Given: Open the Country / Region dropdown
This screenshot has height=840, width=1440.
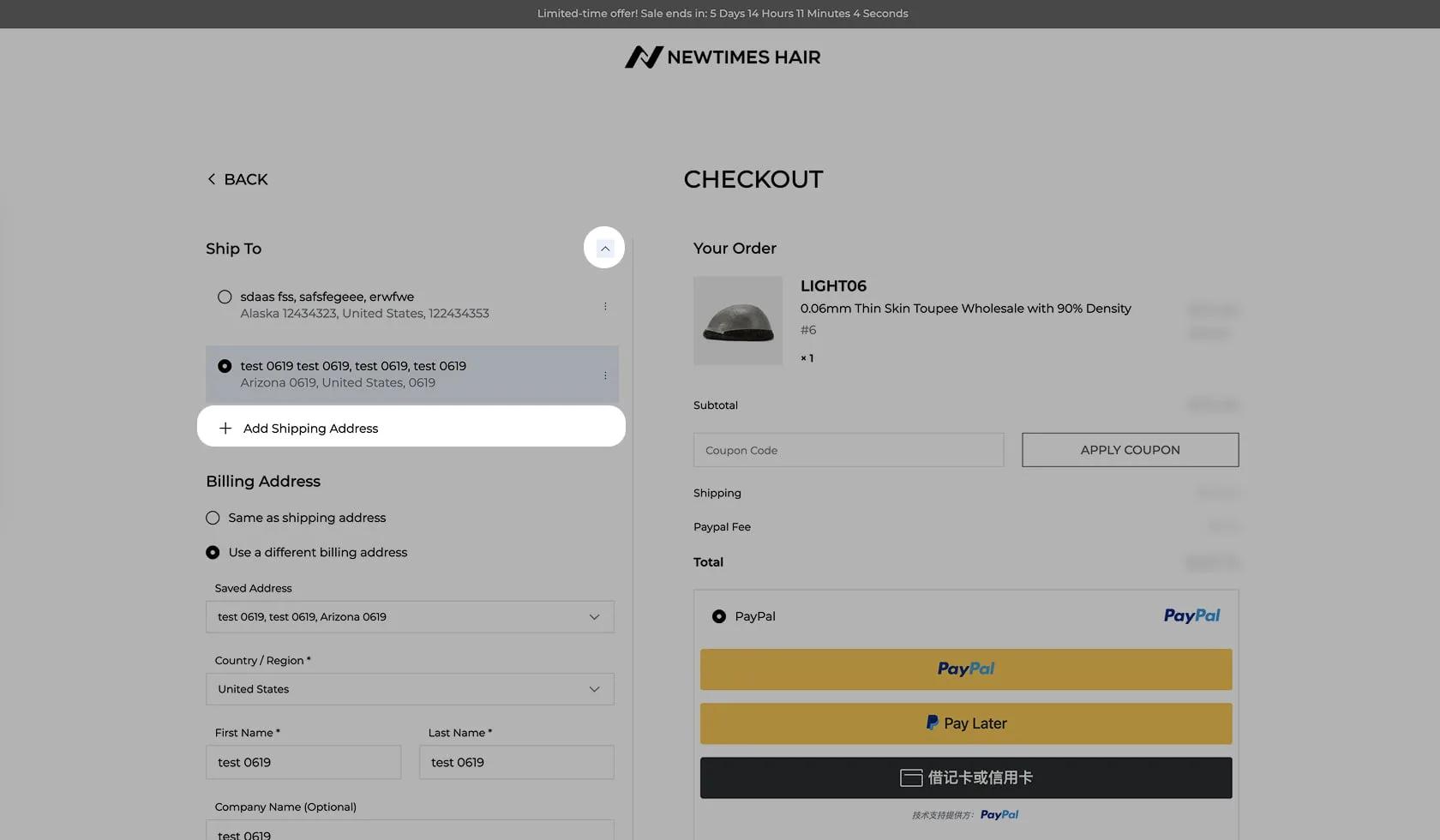Looking at the screenshot, I should pos(410,689).
